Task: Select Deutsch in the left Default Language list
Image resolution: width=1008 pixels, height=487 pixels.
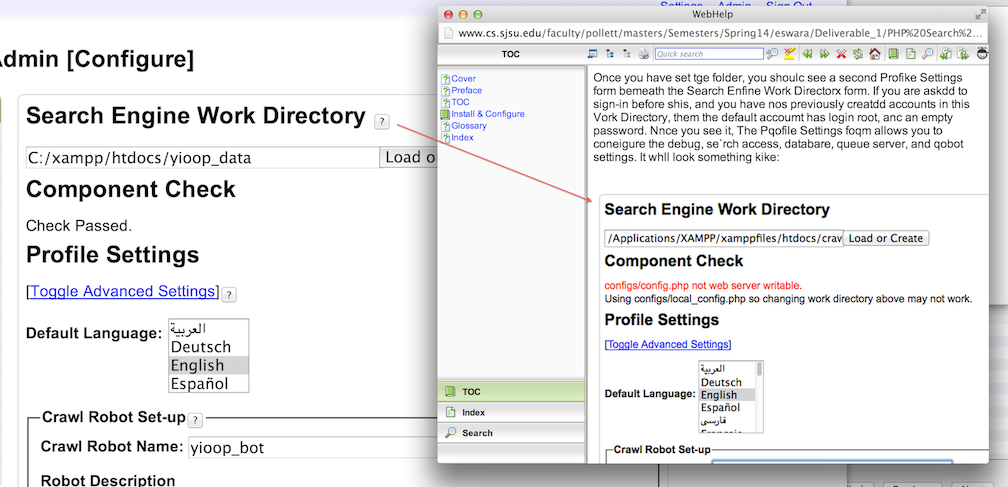Action: point(200,347)
